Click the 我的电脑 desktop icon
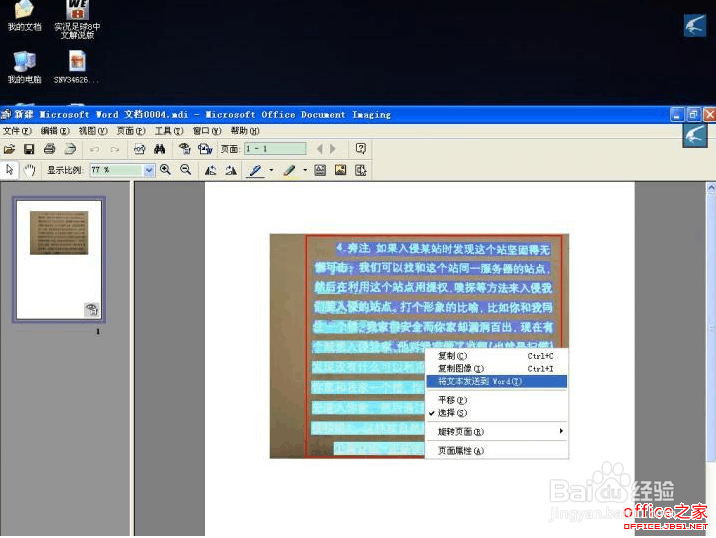716x538 pixels. click(24, 67)
